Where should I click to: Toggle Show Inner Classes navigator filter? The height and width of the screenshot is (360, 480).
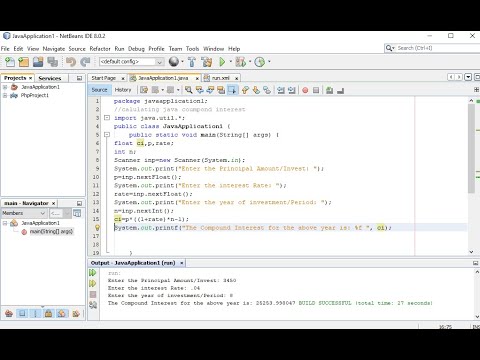pyautogui.click(x=62, y=313)
